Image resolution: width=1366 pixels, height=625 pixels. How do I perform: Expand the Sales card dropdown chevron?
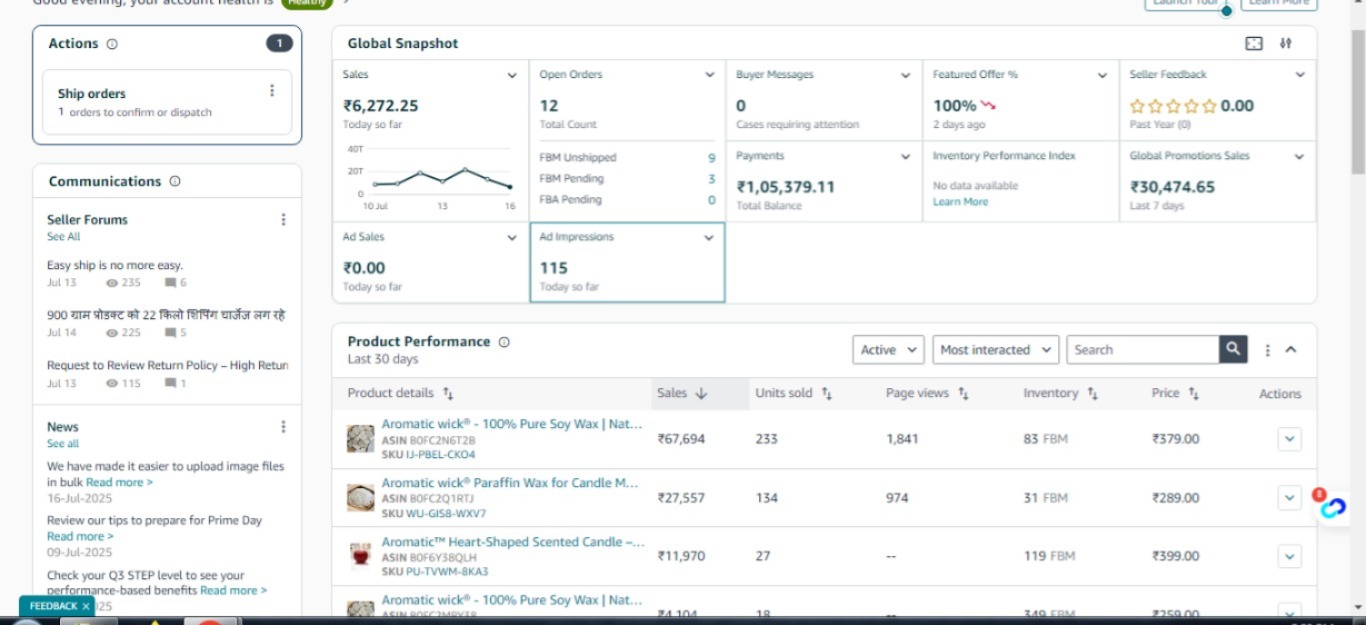[x=512, y=75]
